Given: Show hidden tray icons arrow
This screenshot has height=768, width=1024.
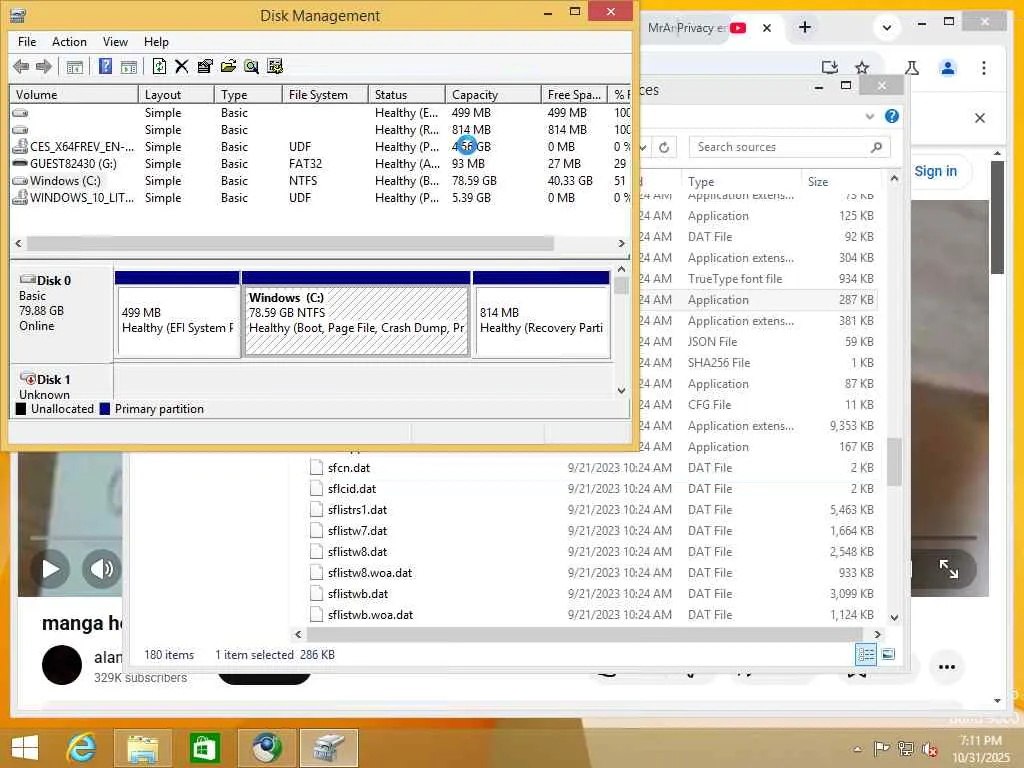Looking at the screenshot, I should pos(858,749).
